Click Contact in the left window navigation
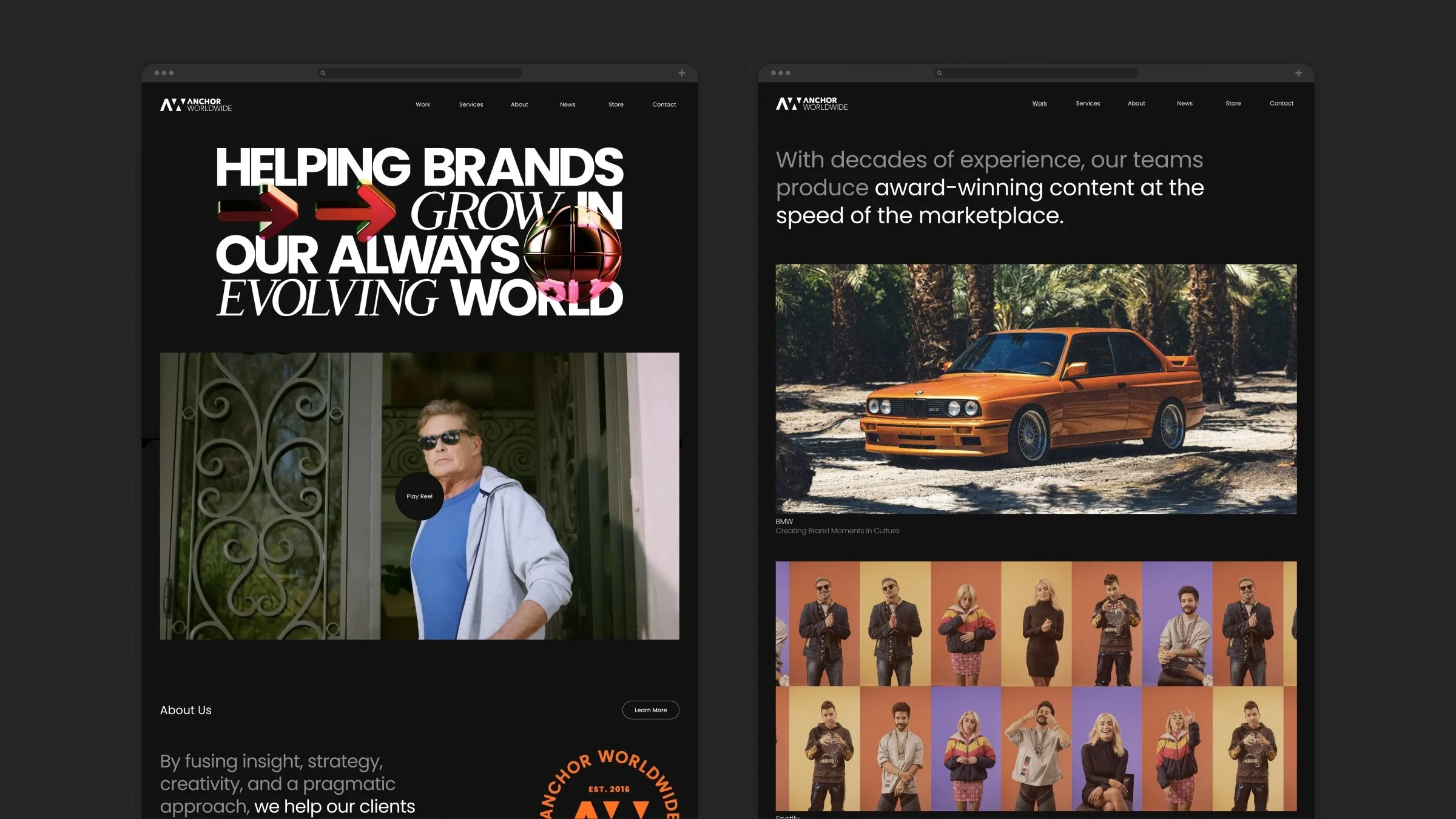 click(664, 105)
